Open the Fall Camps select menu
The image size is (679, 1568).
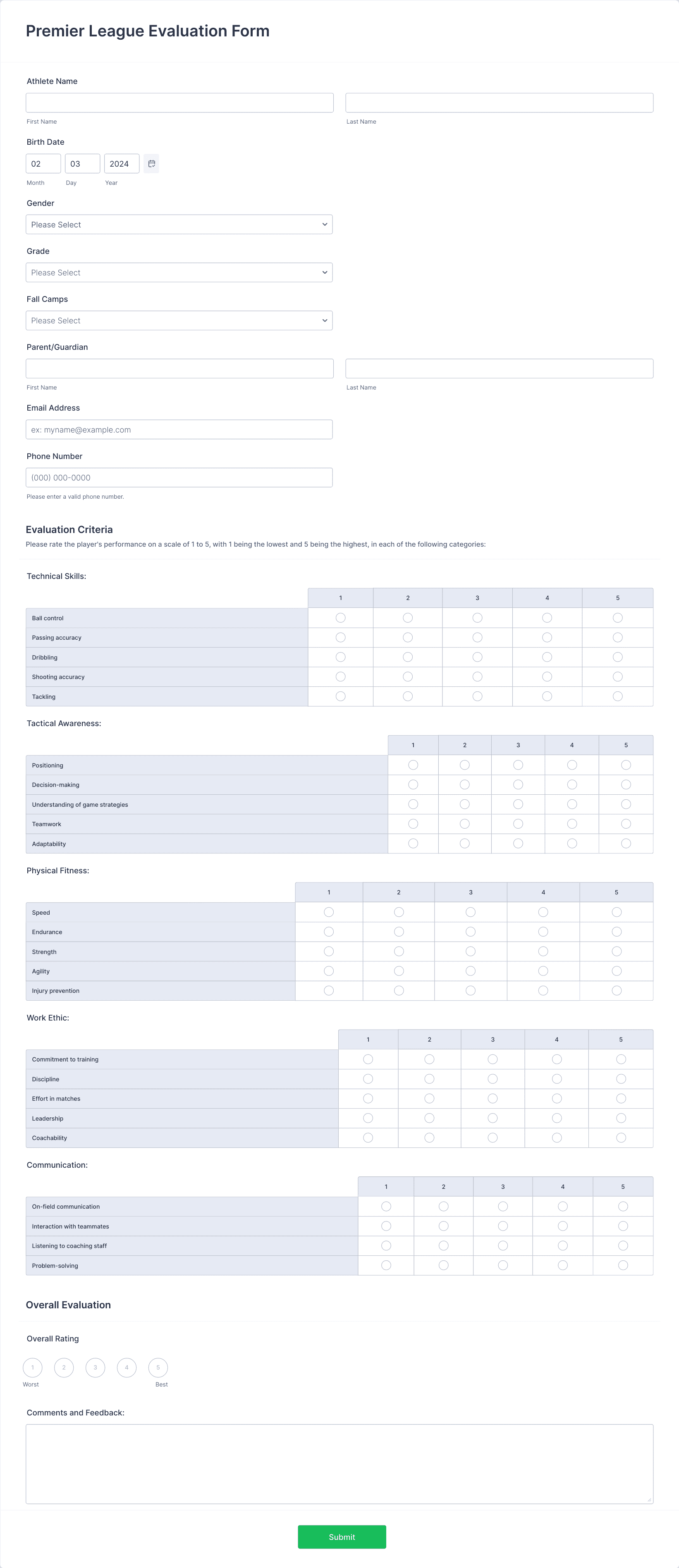tap(179, 321)
